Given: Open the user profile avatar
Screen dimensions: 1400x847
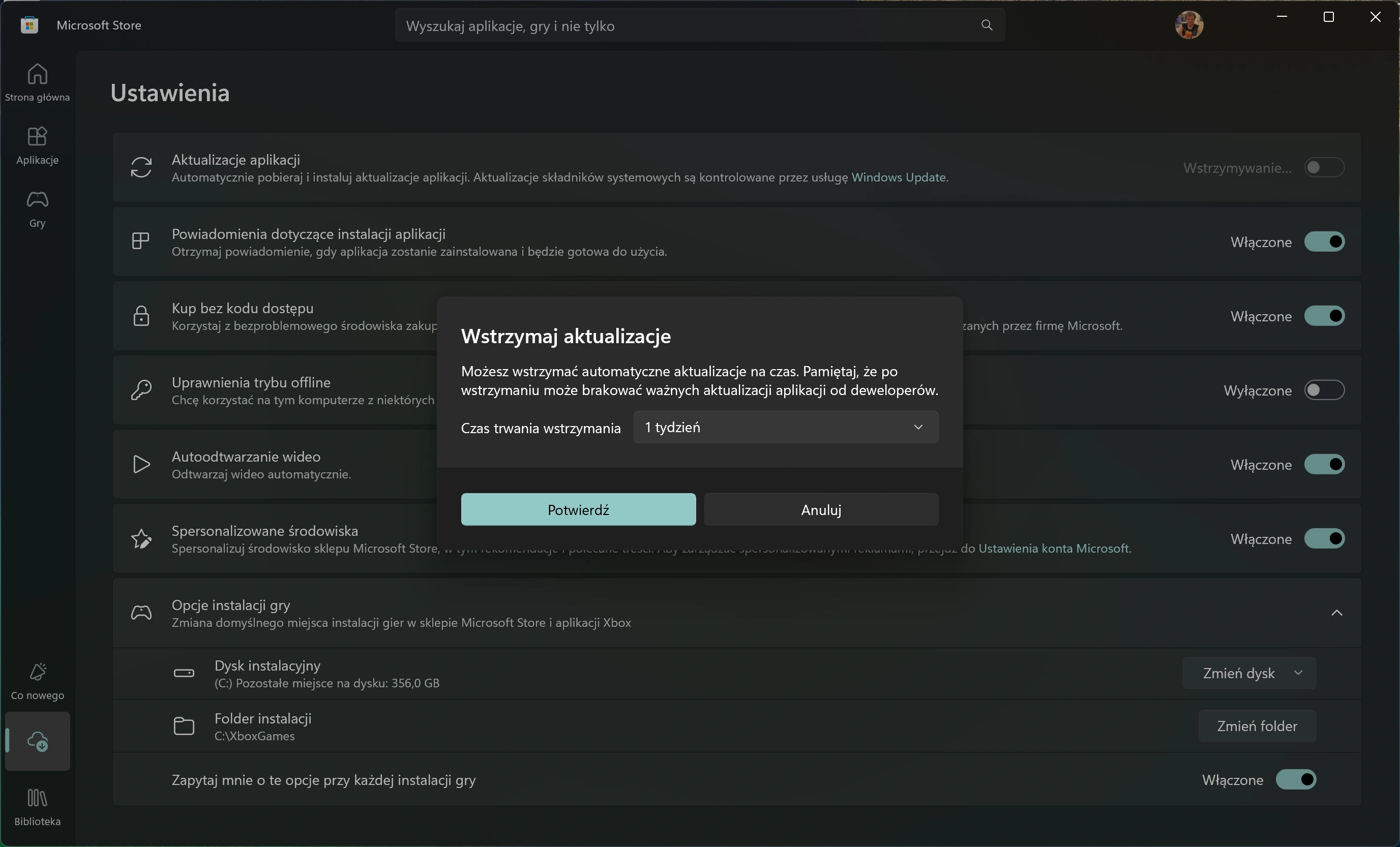Looking at the screenshot, I should [x=1189, y=25].
